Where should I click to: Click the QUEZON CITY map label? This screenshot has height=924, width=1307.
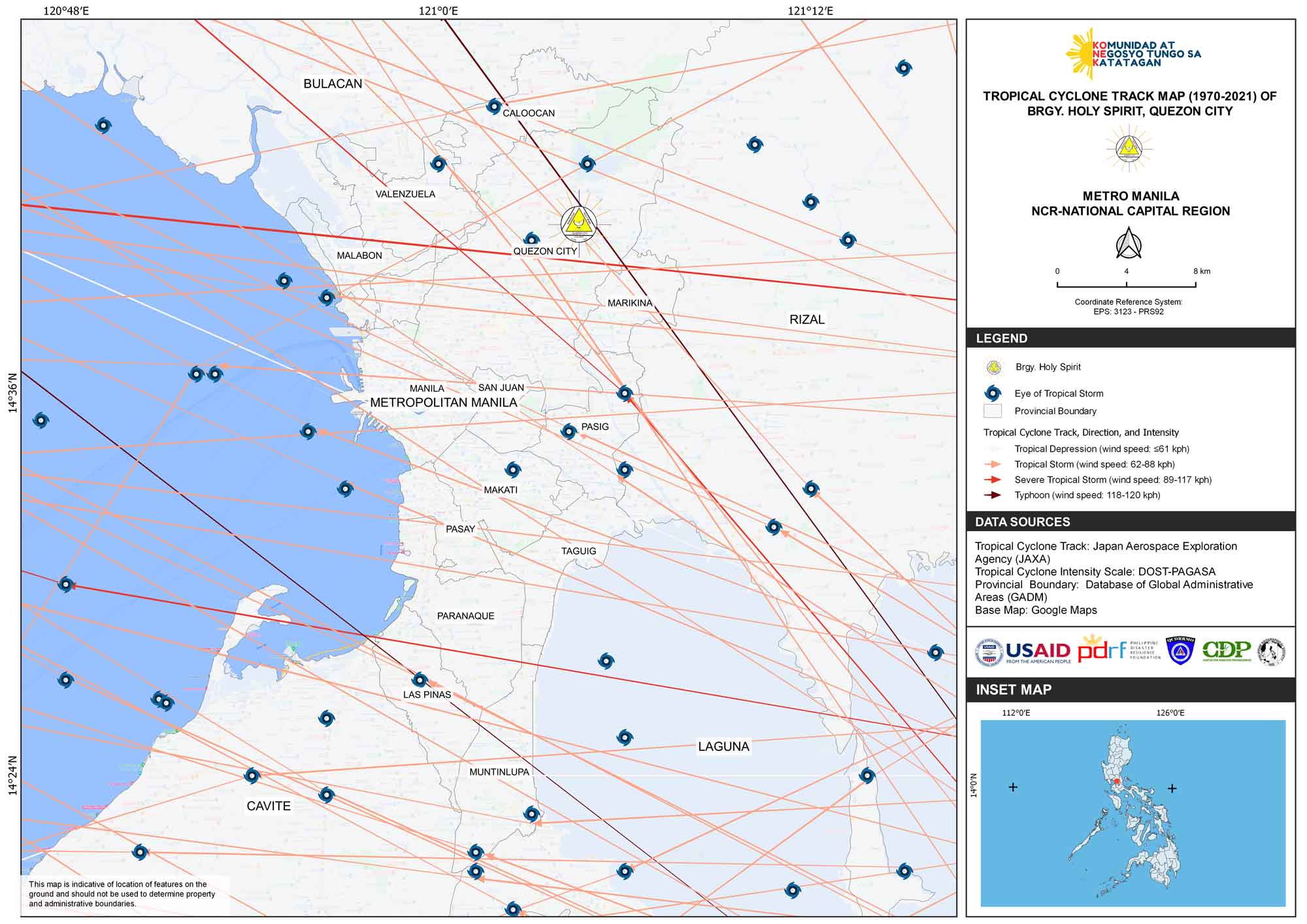tap(545, 251)
